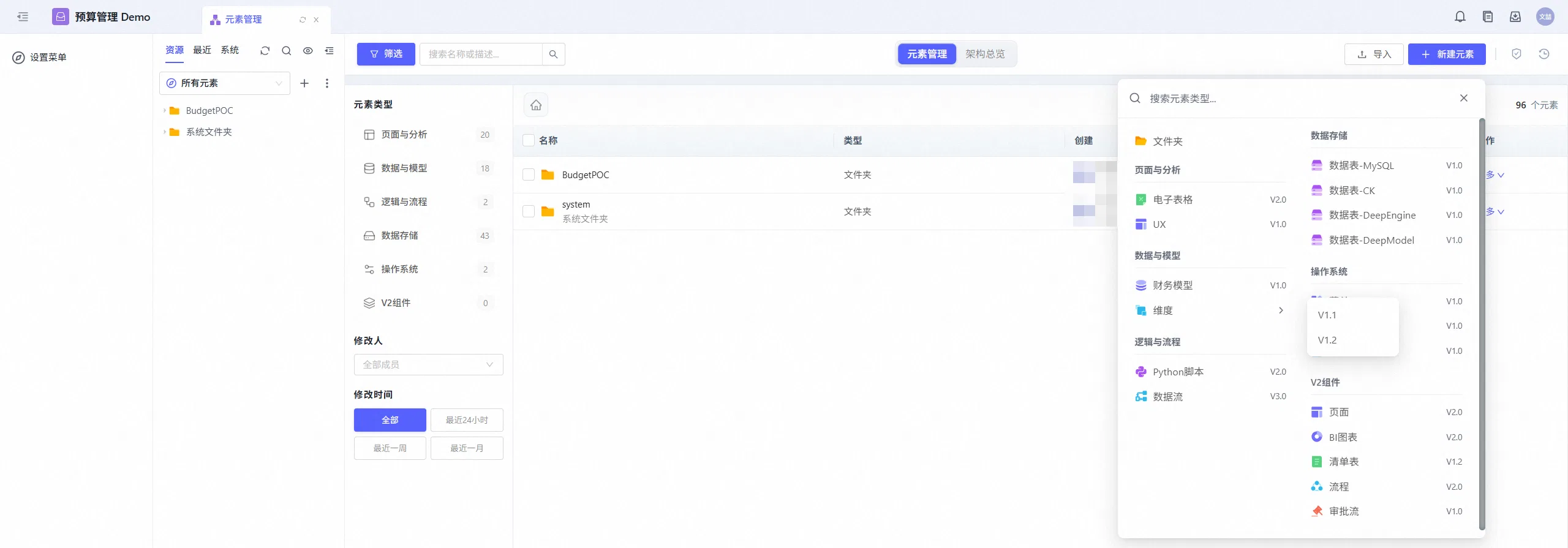Close the element type search popup
The width and height of the screenshot is (1568, 548).
1464,98
